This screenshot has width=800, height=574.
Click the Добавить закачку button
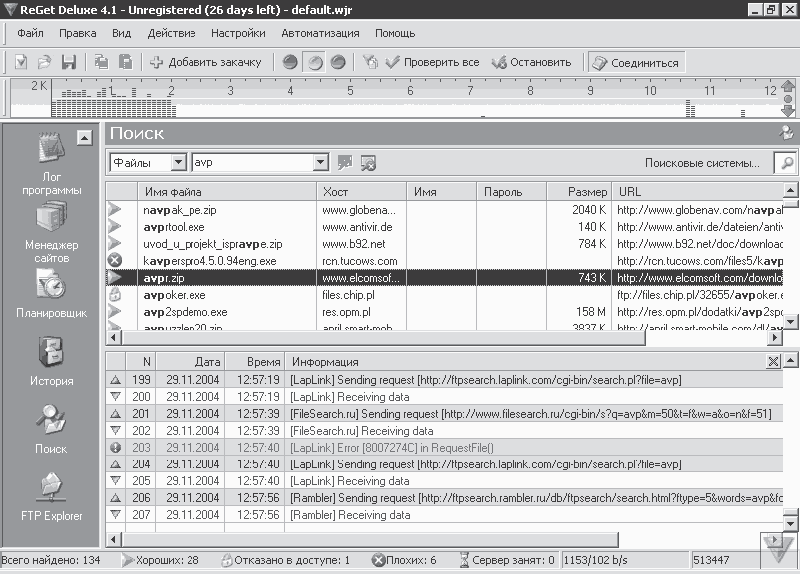coord(205,62)
